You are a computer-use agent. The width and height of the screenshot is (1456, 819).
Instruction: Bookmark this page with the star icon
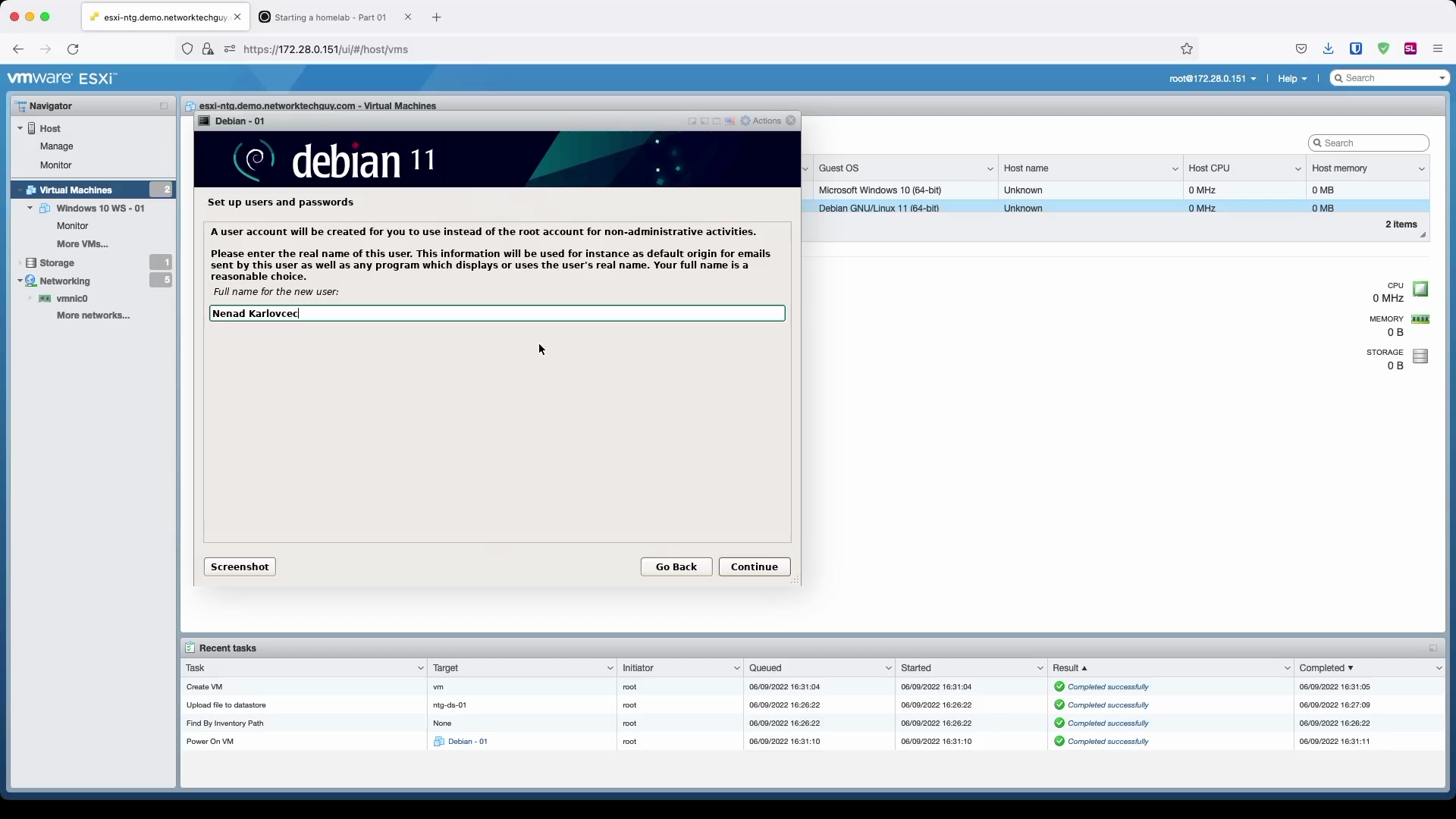[x=1187, y=49]
